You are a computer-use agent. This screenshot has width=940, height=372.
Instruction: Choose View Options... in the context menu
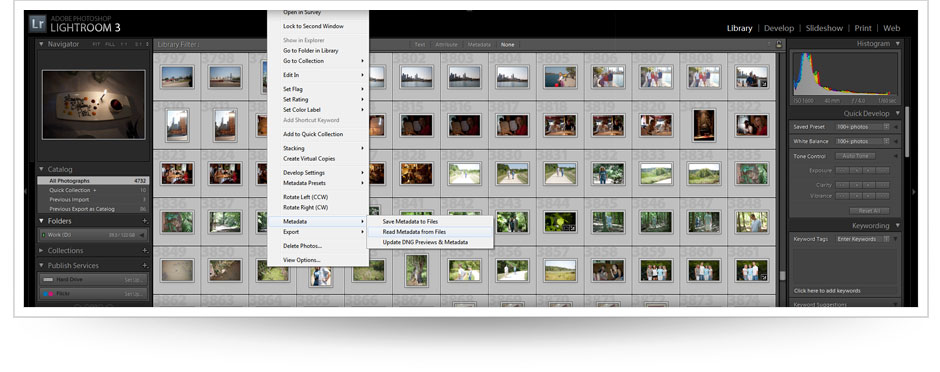pos(318,260)
